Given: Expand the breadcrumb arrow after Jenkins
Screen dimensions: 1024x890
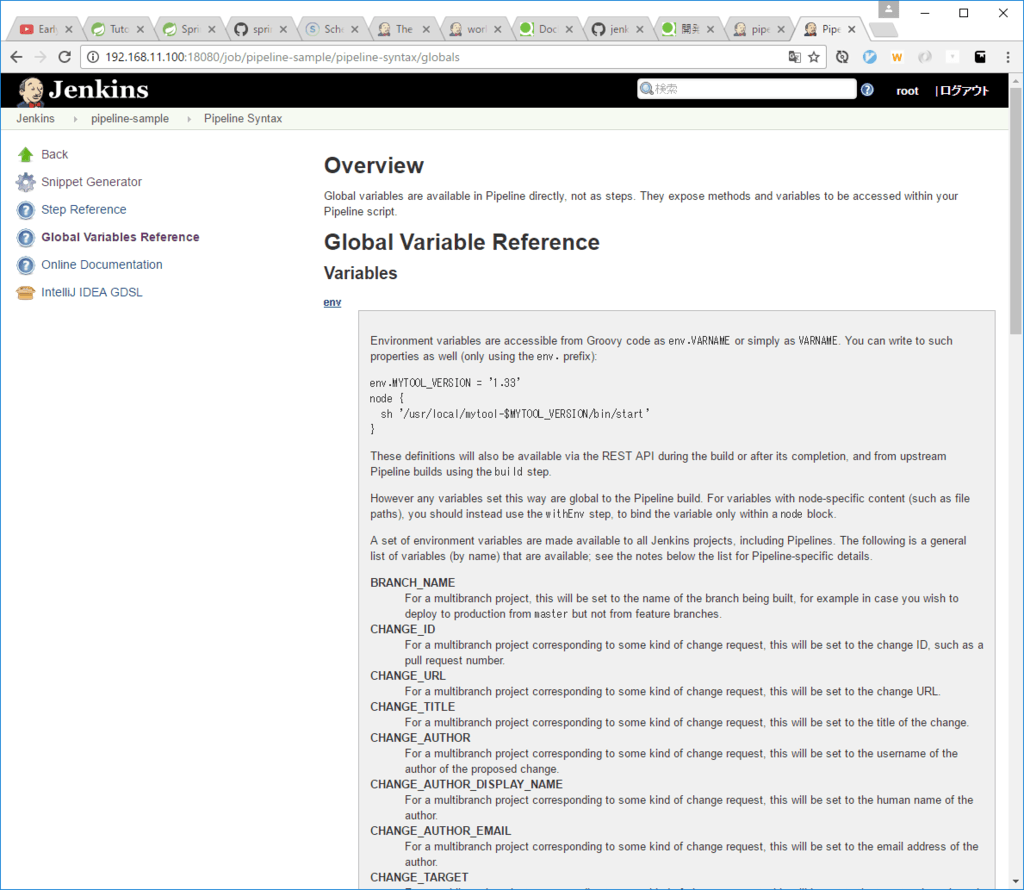Looking at the screenshot, I should click(x=75, y=119).
